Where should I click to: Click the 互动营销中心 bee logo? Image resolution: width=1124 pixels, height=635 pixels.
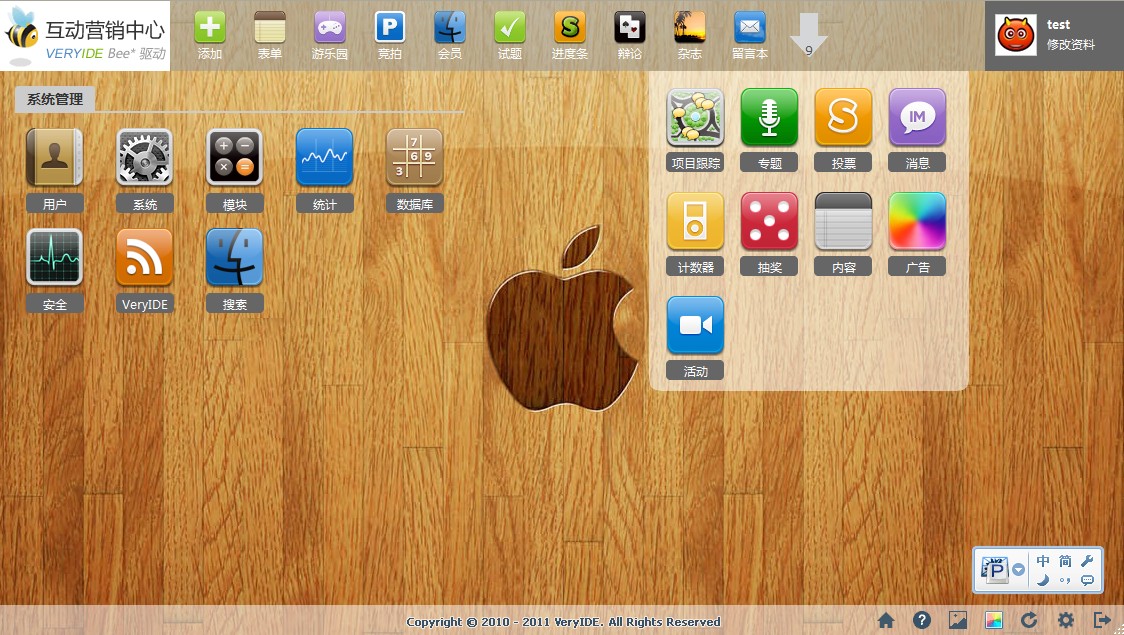pyautogui.click(x=85, y=35)
